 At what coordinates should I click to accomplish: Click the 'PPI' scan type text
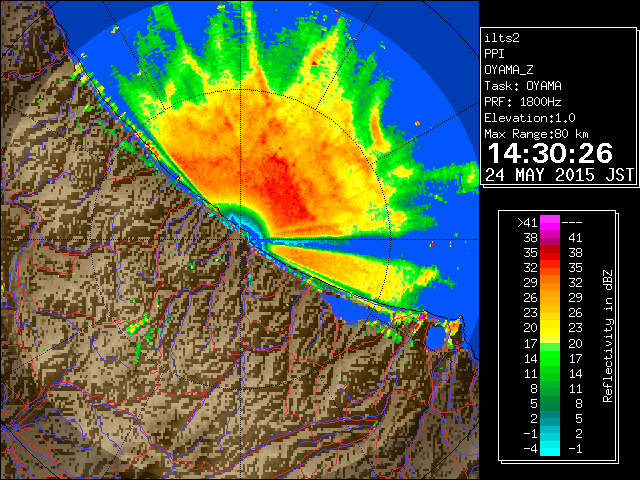[494, 54]
